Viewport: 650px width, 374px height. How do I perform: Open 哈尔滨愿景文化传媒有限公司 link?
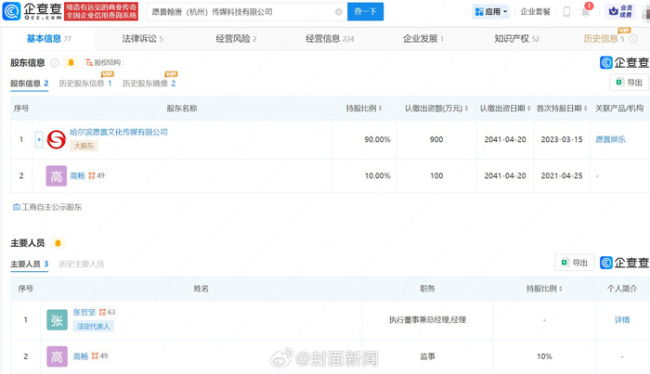(119, 132)
